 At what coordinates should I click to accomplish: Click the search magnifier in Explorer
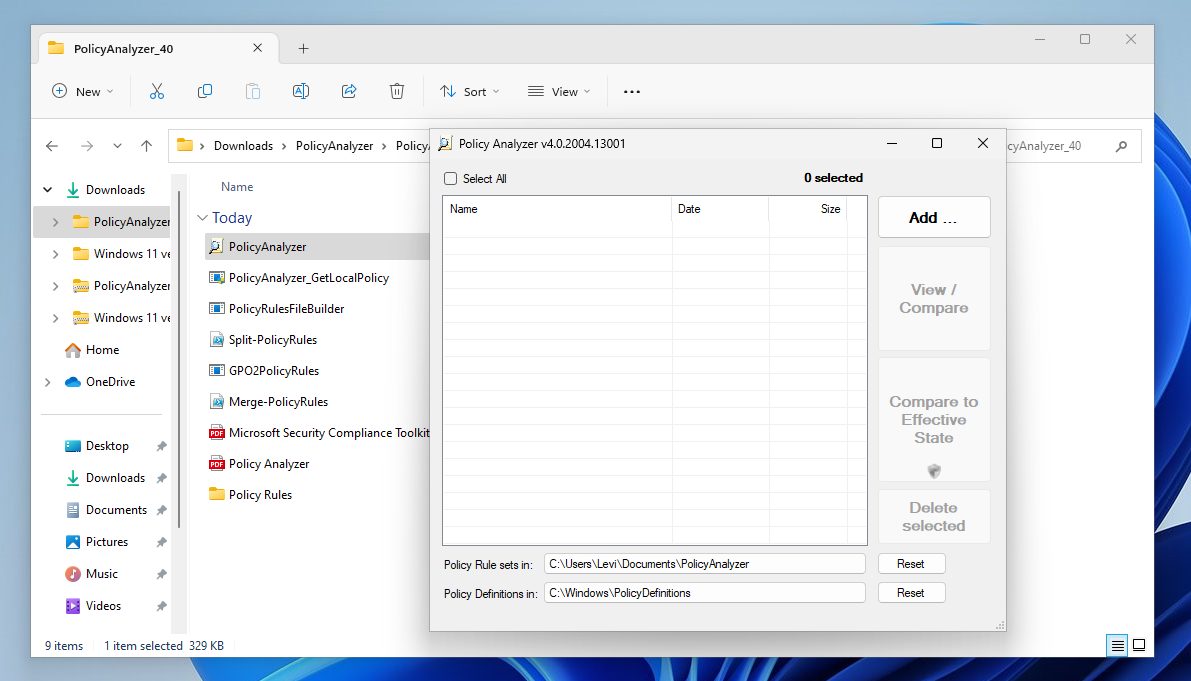click(x=1121, y=146)
